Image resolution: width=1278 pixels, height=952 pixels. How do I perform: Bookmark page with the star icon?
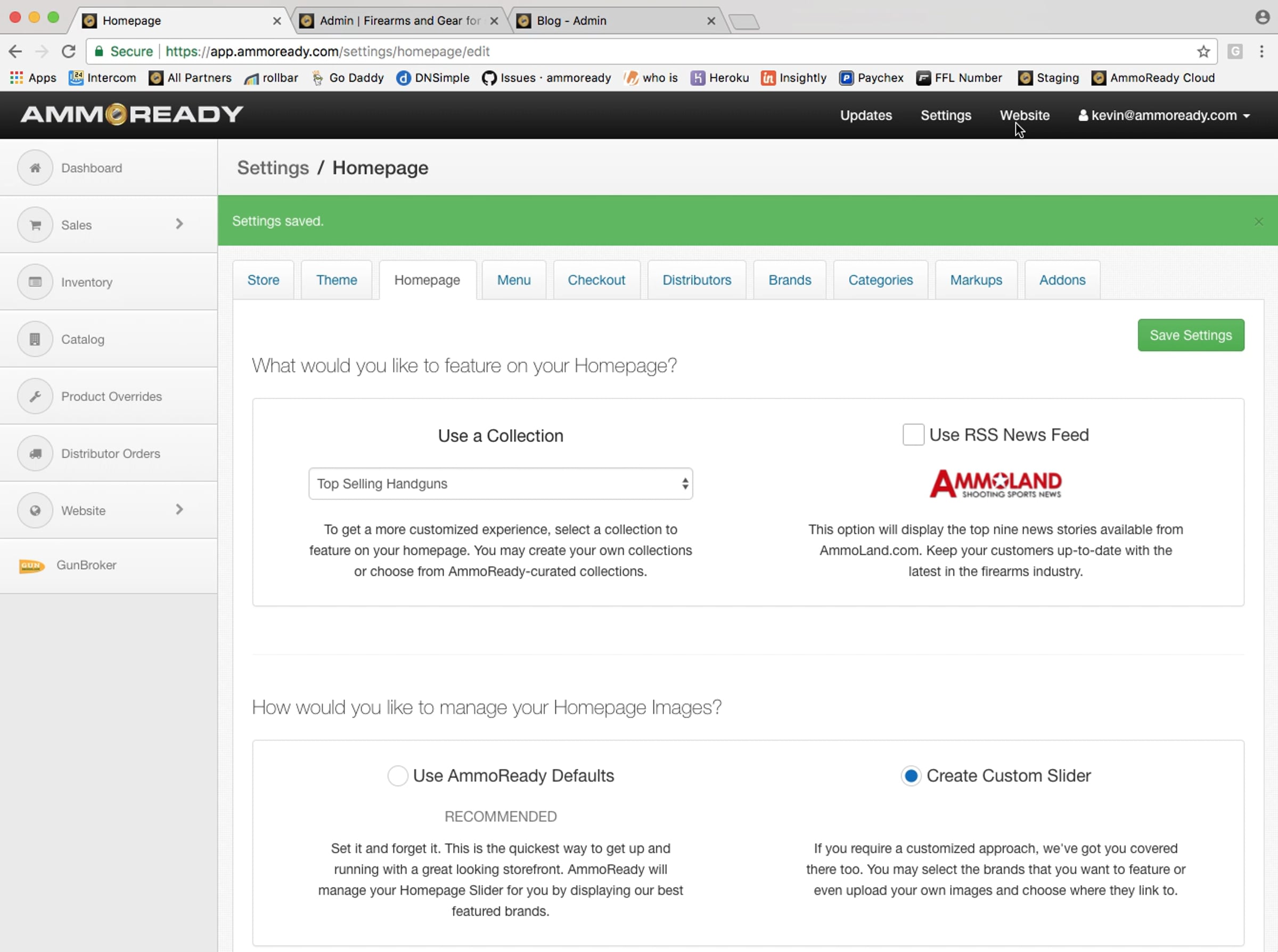(1203, 51)
